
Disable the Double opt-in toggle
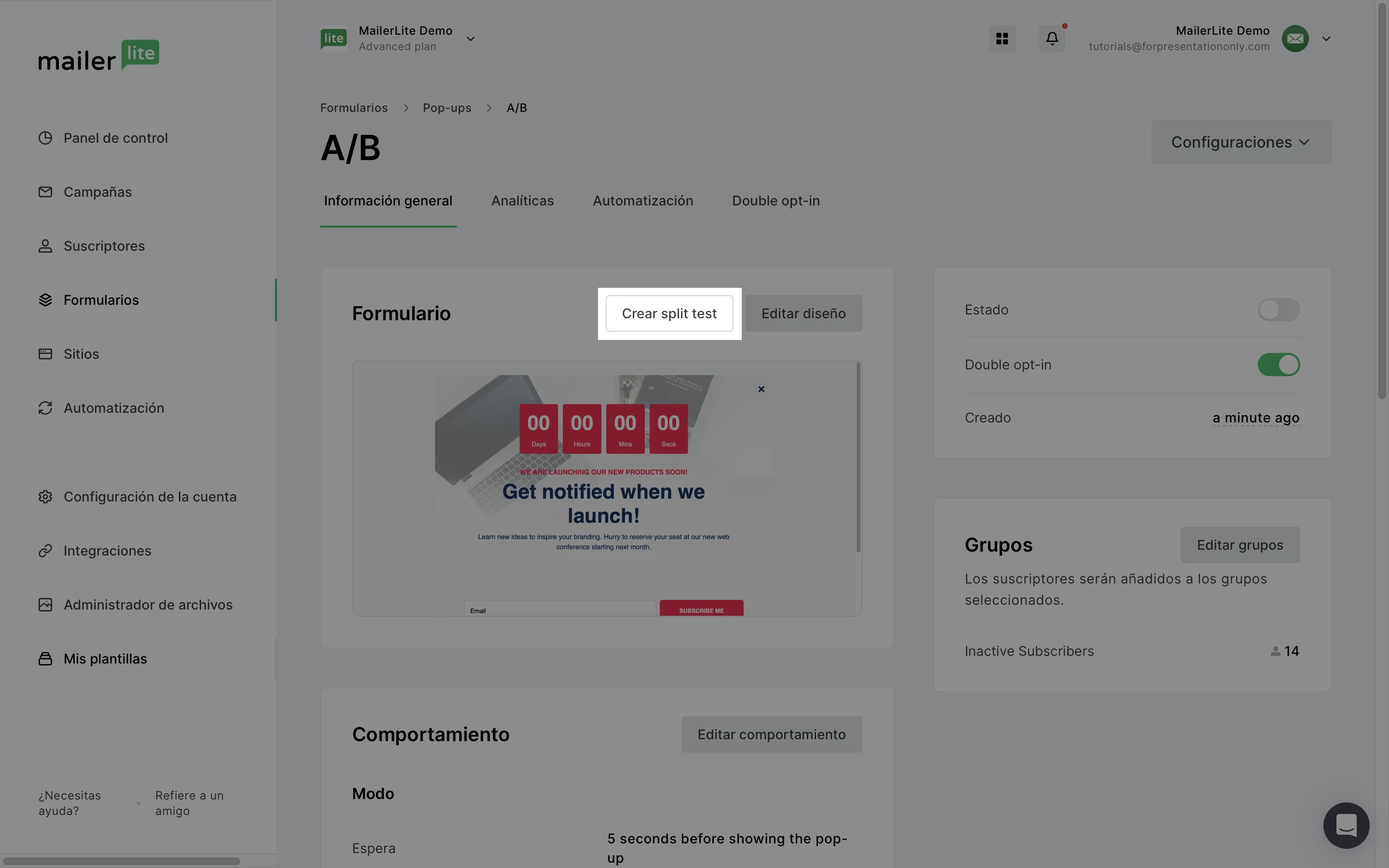click(1278, 365)
